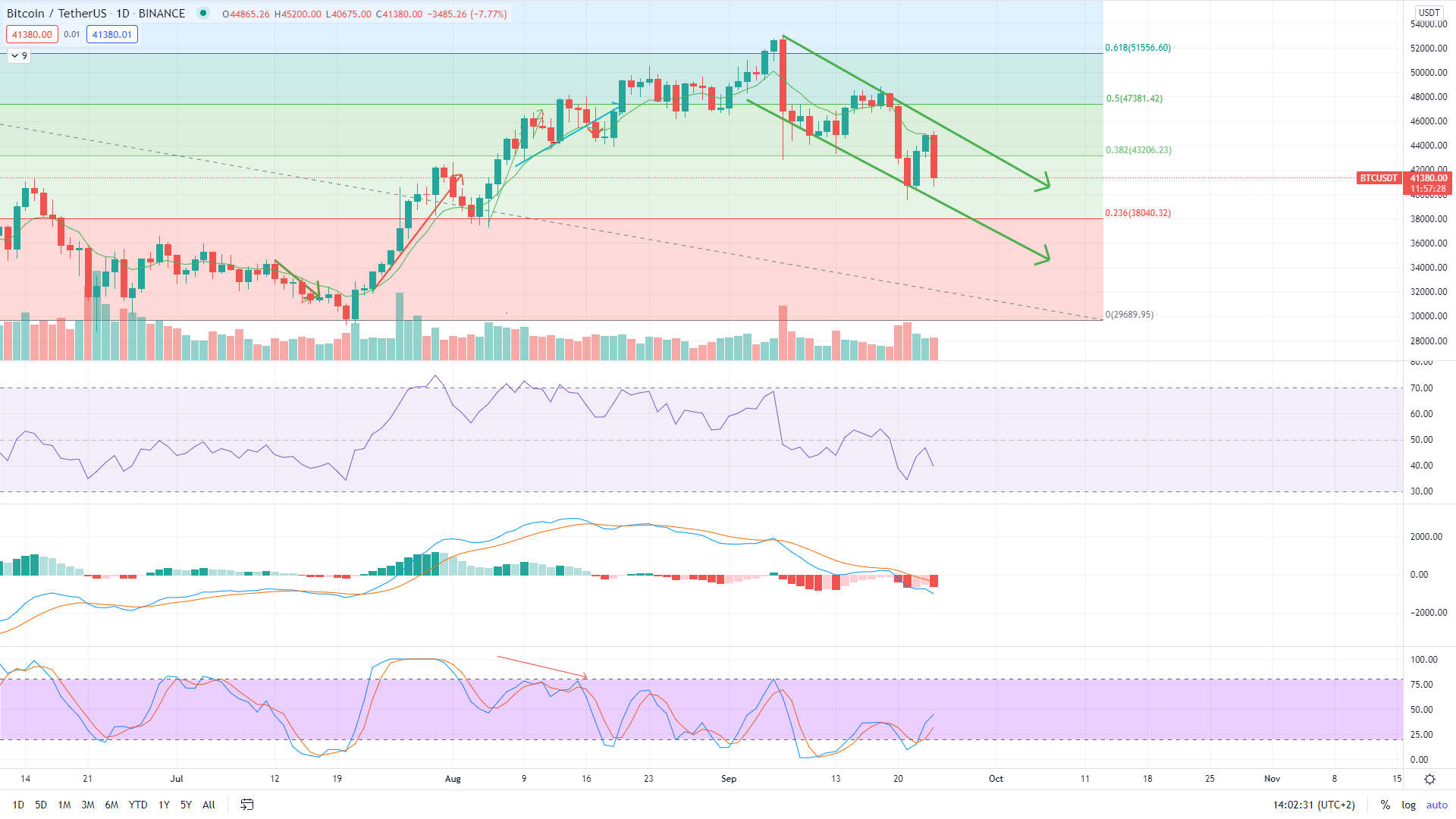Select the 5Y time range
This screenshot has width=1456, height=819.
pyautogui.click(x=186, y=805)
